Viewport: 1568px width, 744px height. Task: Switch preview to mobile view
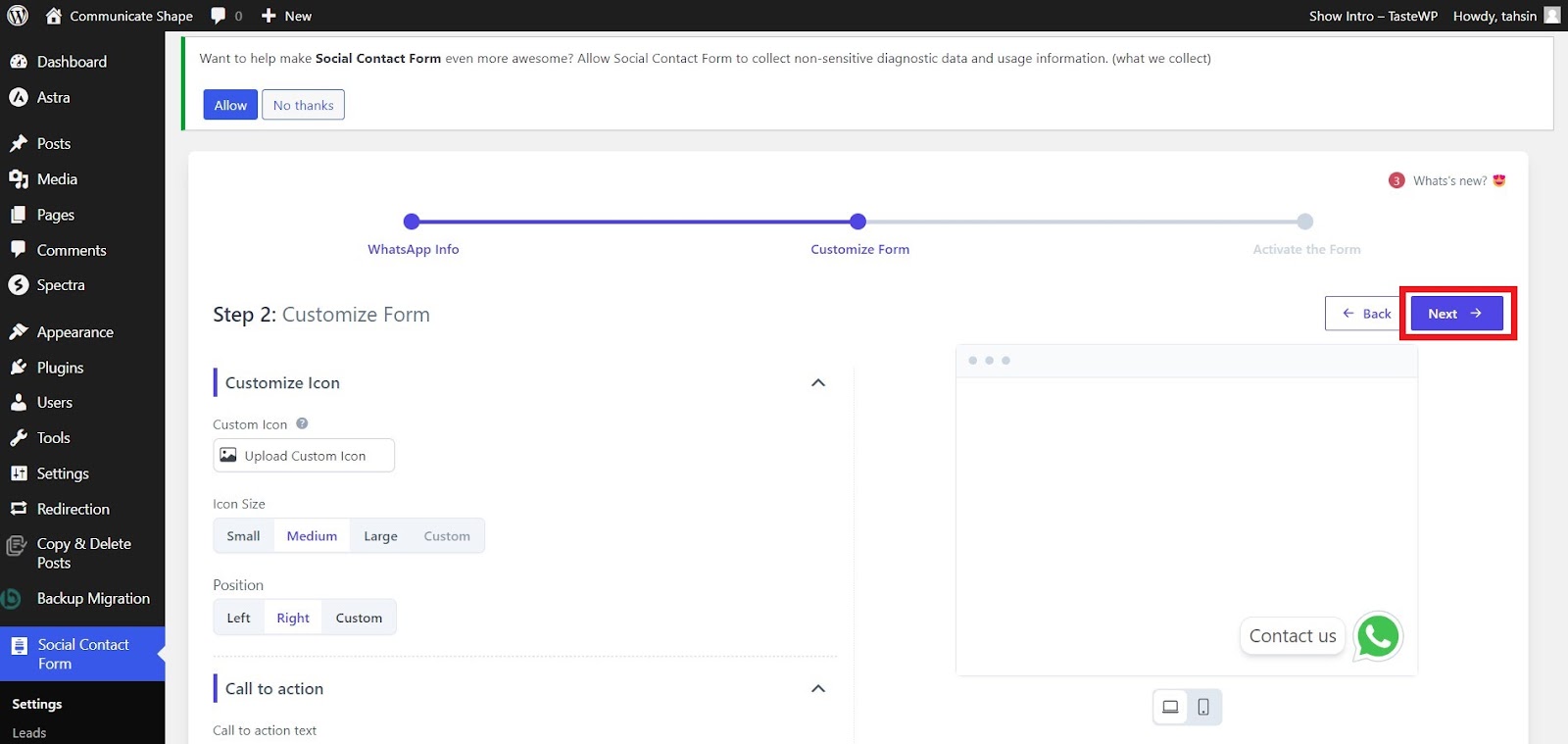[1203, 707]
